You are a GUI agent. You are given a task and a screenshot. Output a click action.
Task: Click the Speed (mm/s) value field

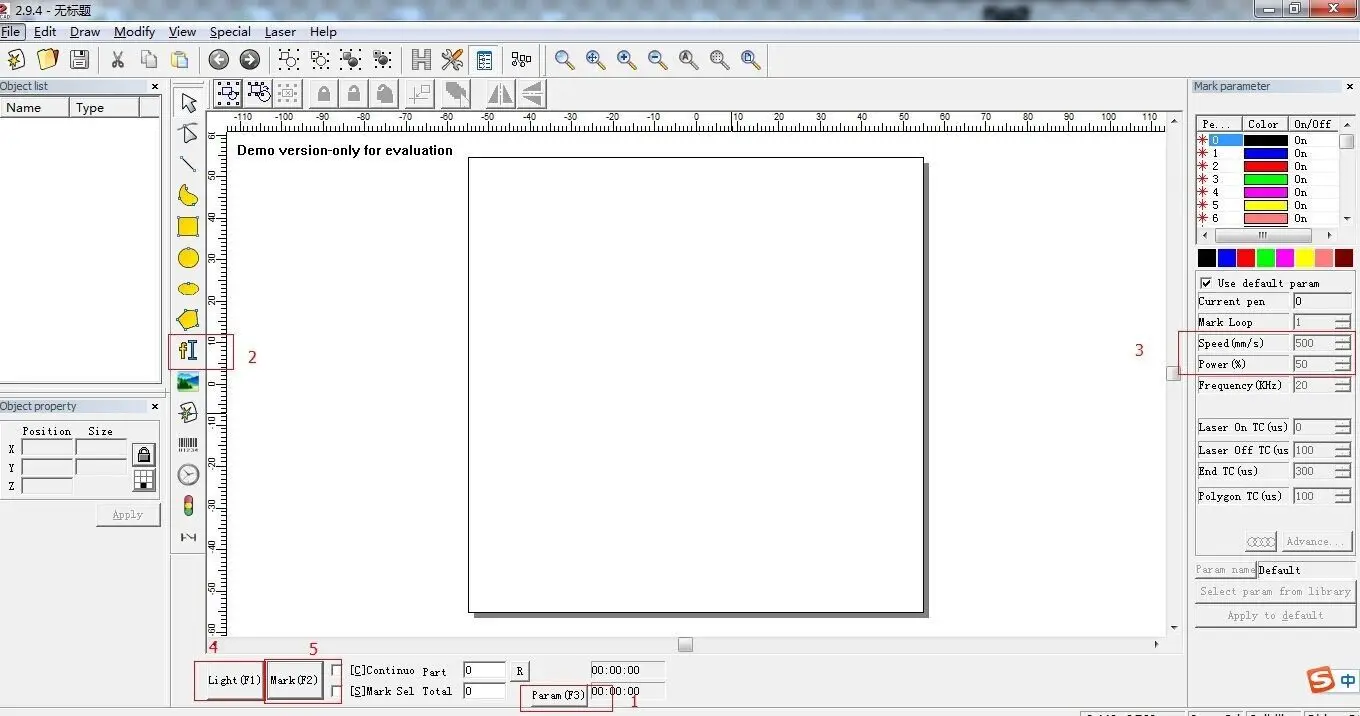1313,343
